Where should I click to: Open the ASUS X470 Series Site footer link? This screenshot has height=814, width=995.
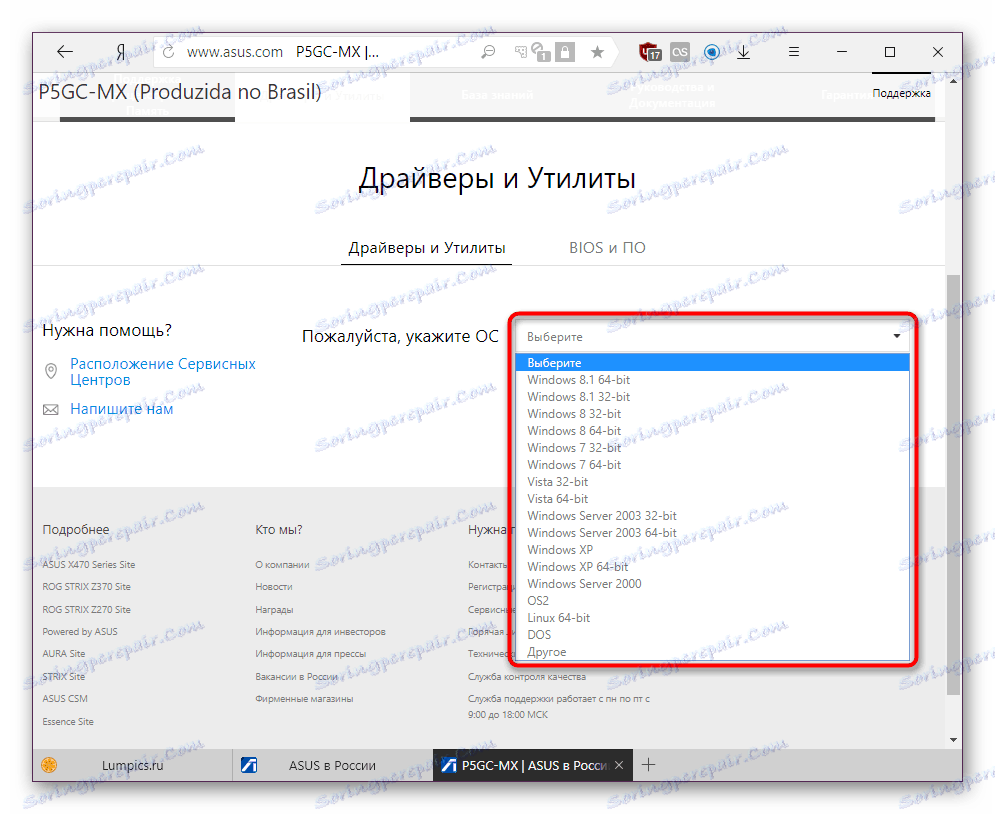(89, 565)
